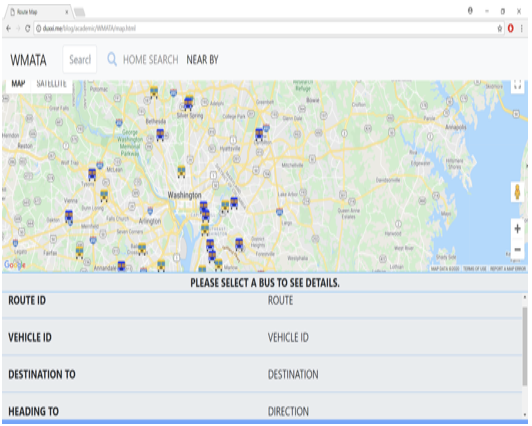This screenshot has width=532, height=426.
Task: Zoom out the map with minus button
Action: pos(517,250)
